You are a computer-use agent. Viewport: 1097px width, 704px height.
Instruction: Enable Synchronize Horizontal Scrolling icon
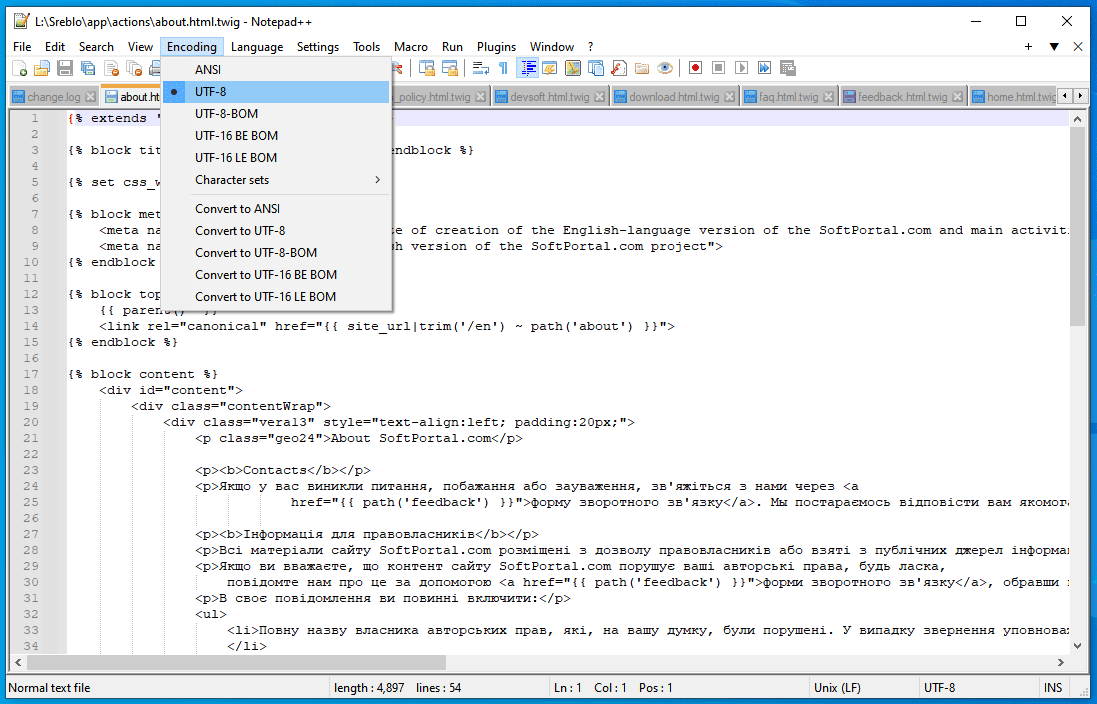click(450, 68)
